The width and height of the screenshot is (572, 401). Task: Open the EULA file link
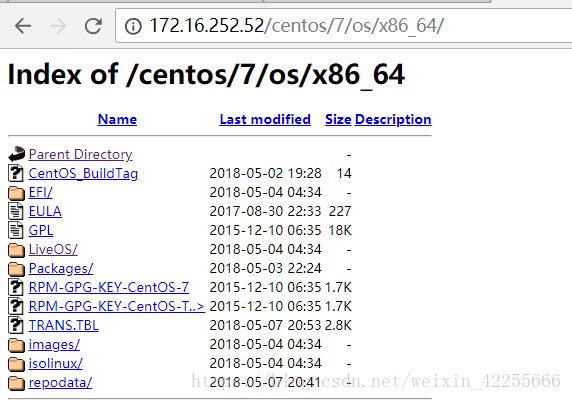tap(45, 211)
